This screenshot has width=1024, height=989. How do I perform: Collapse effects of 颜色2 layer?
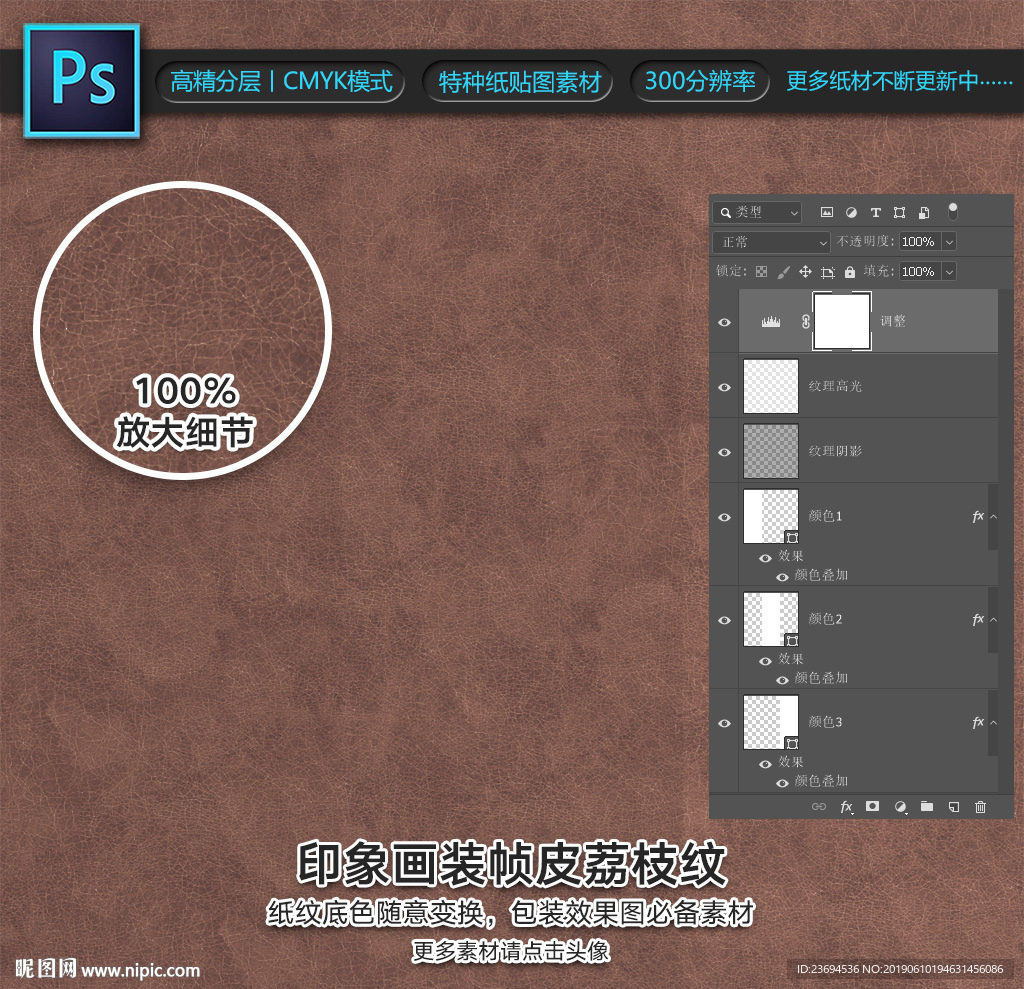(993, 619)
